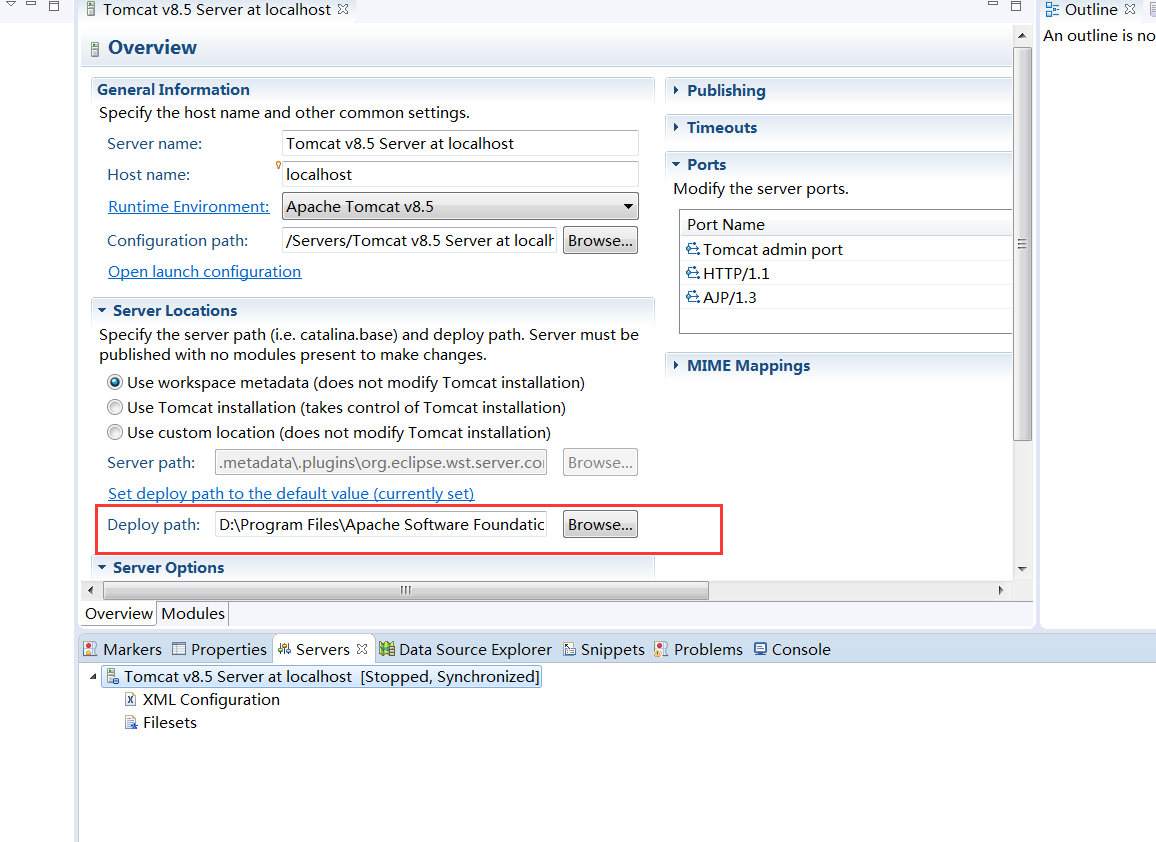1156x842 pixels.
Task: Click the Tomcat server icon in Servers view
Action: [113, 676]
